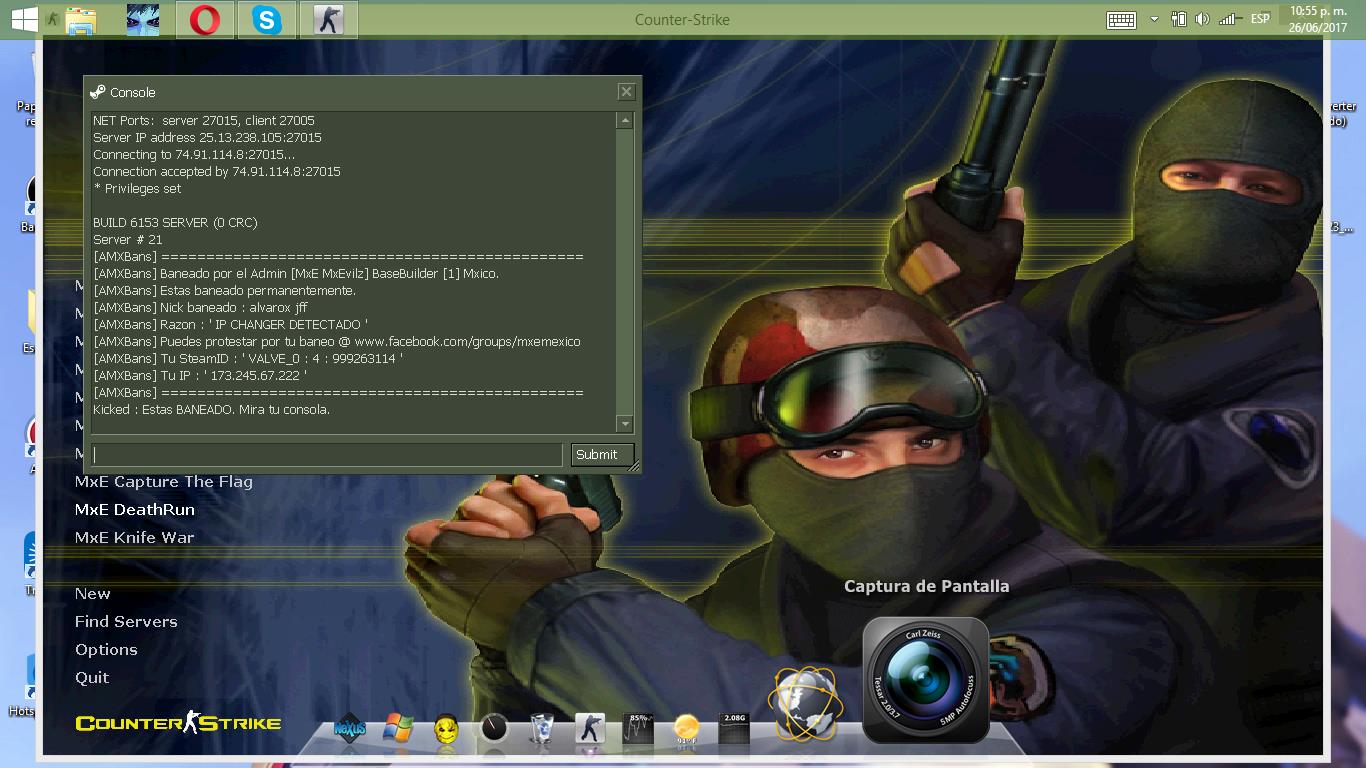Open File Explorer from the taskbar
Screen dimensions: 1366x768
click(81, 19)
